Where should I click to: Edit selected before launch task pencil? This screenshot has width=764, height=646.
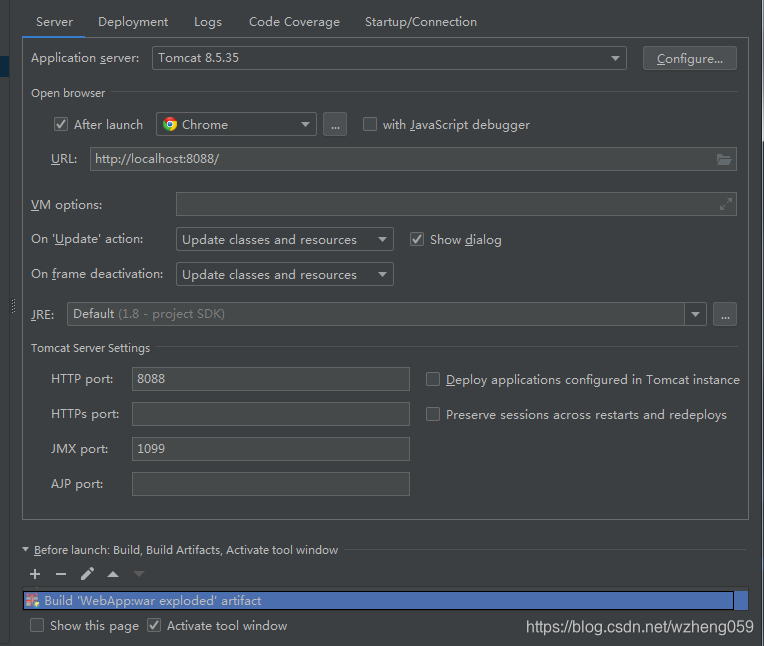pyautogui.click(x=87, y=574)
